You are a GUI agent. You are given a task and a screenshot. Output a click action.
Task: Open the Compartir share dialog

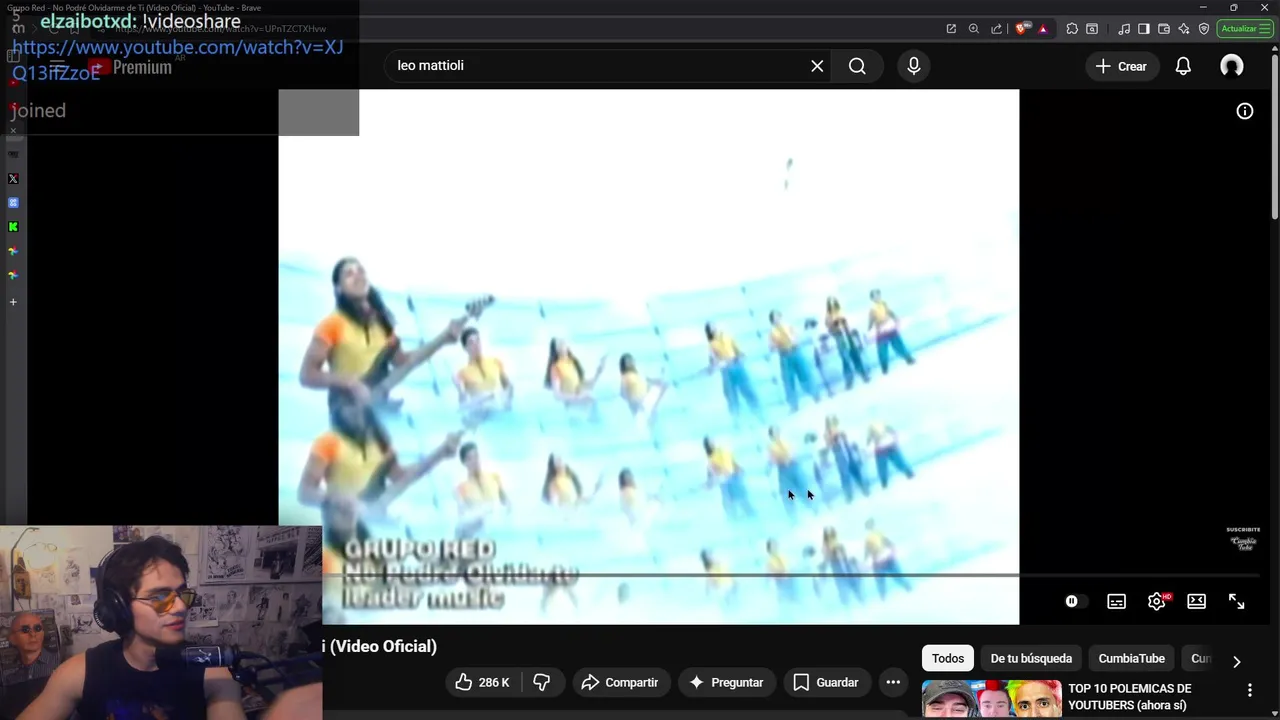point(620,682)
